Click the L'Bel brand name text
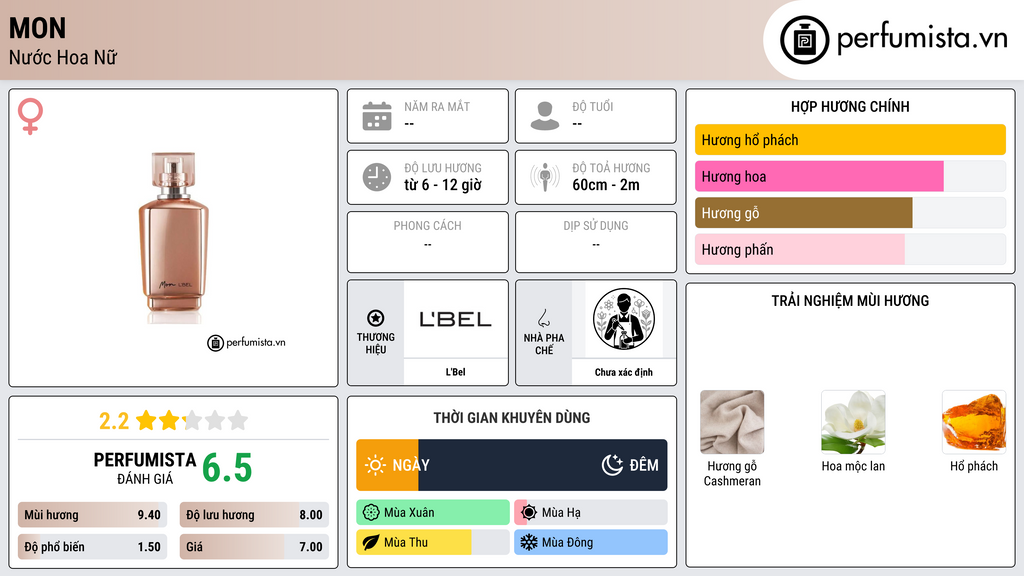This screenshot has width=1024, height=576. coord(455,372)
